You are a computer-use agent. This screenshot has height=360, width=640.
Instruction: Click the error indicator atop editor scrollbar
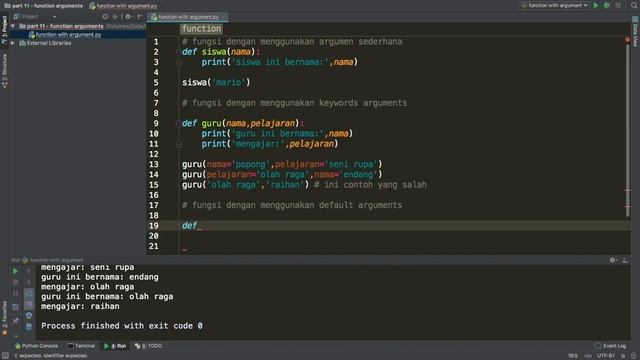[x=627, y=40]
